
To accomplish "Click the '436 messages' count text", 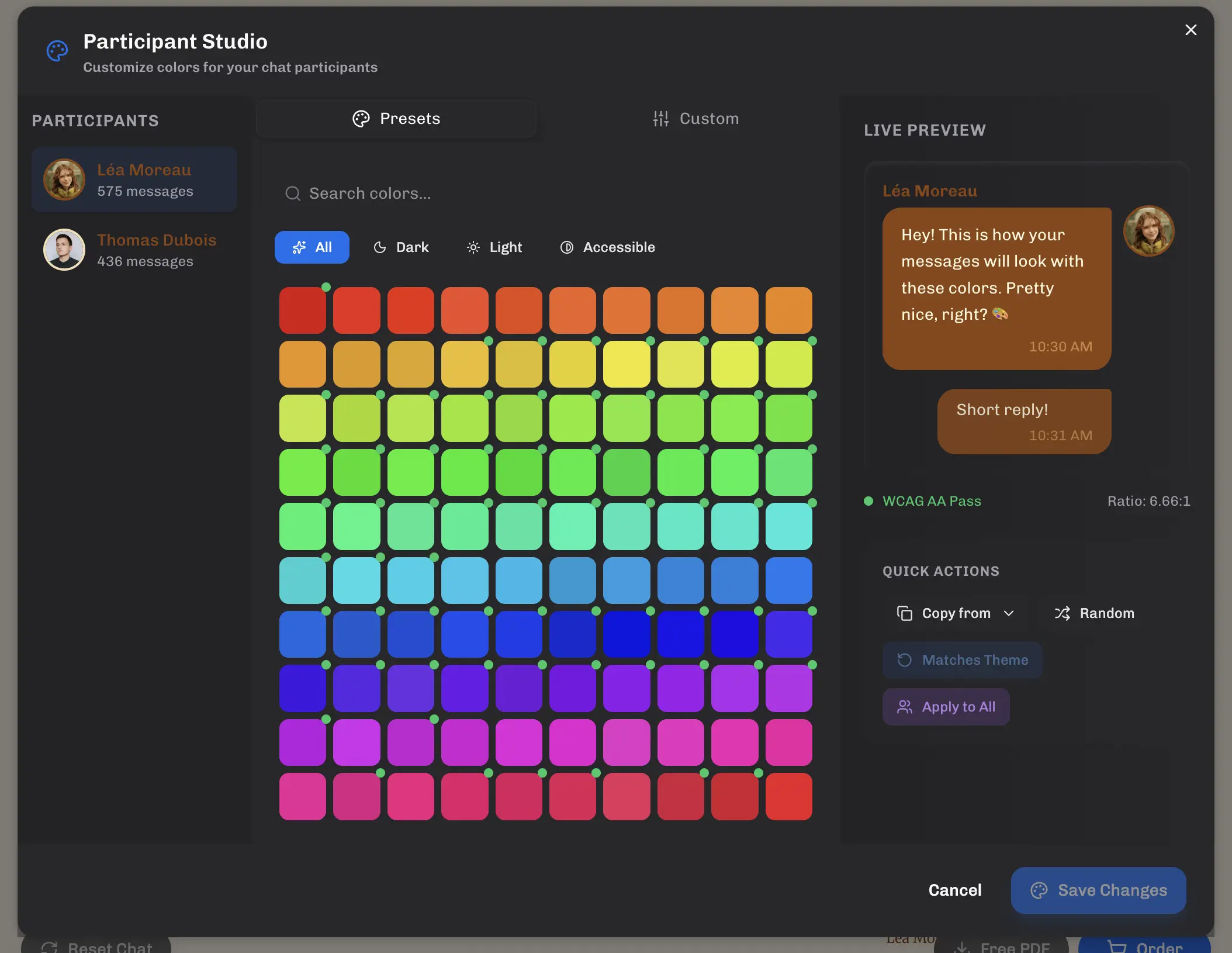I will tap(145, 261).
